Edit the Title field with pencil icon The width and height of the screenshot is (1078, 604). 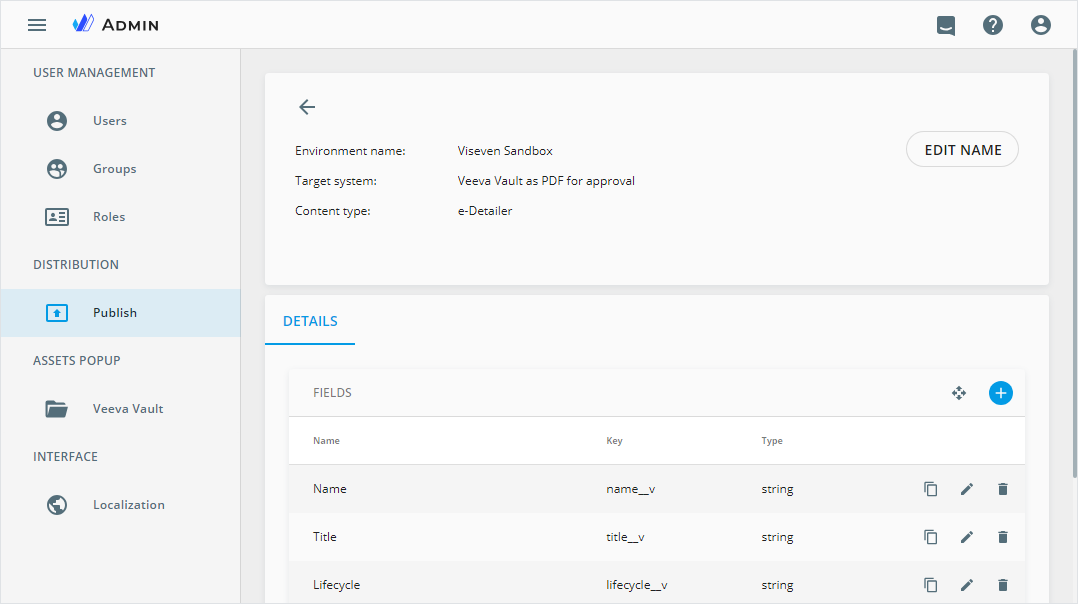point(967,537)
